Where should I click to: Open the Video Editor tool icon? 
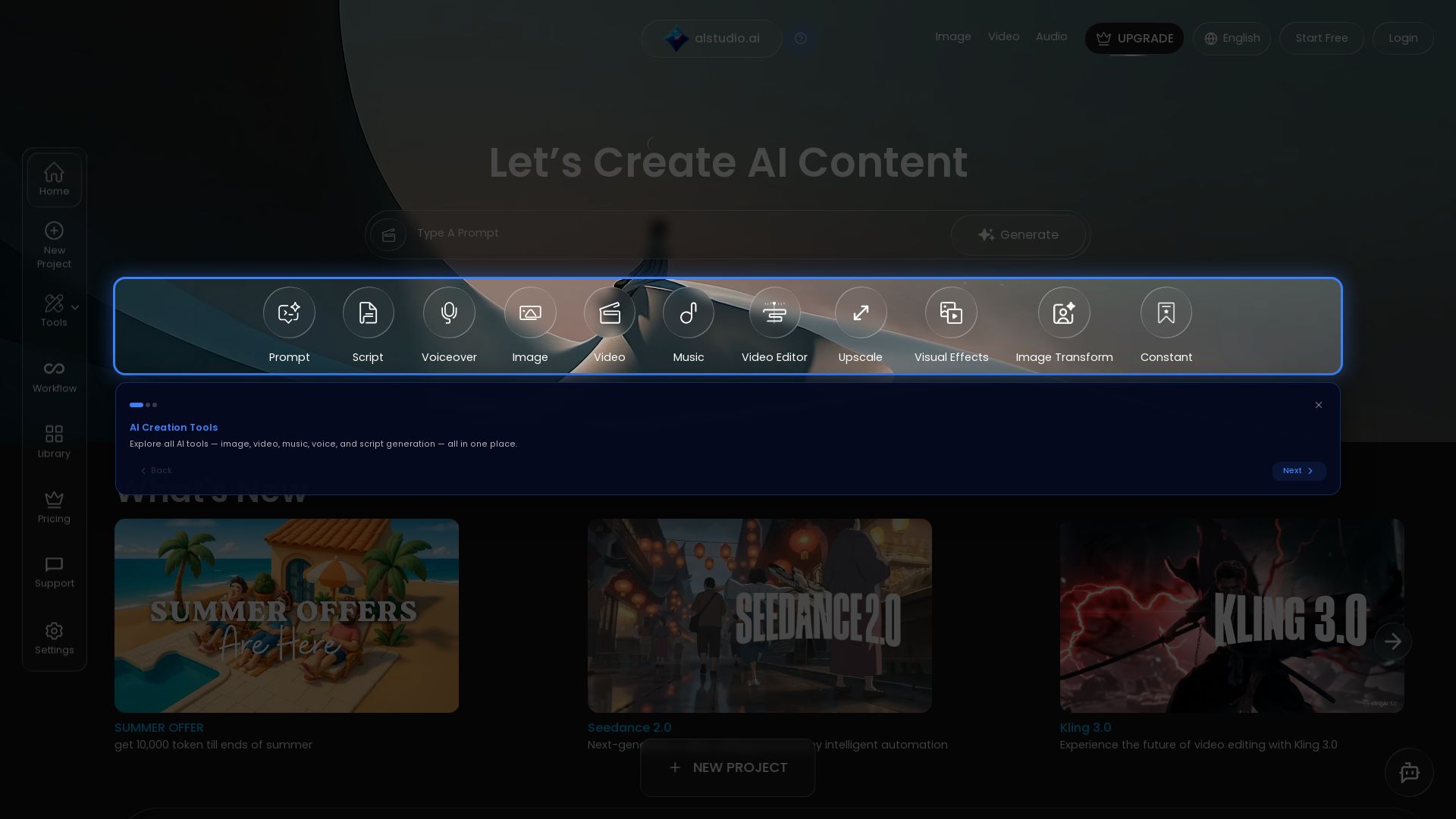[x=774, y=312]
